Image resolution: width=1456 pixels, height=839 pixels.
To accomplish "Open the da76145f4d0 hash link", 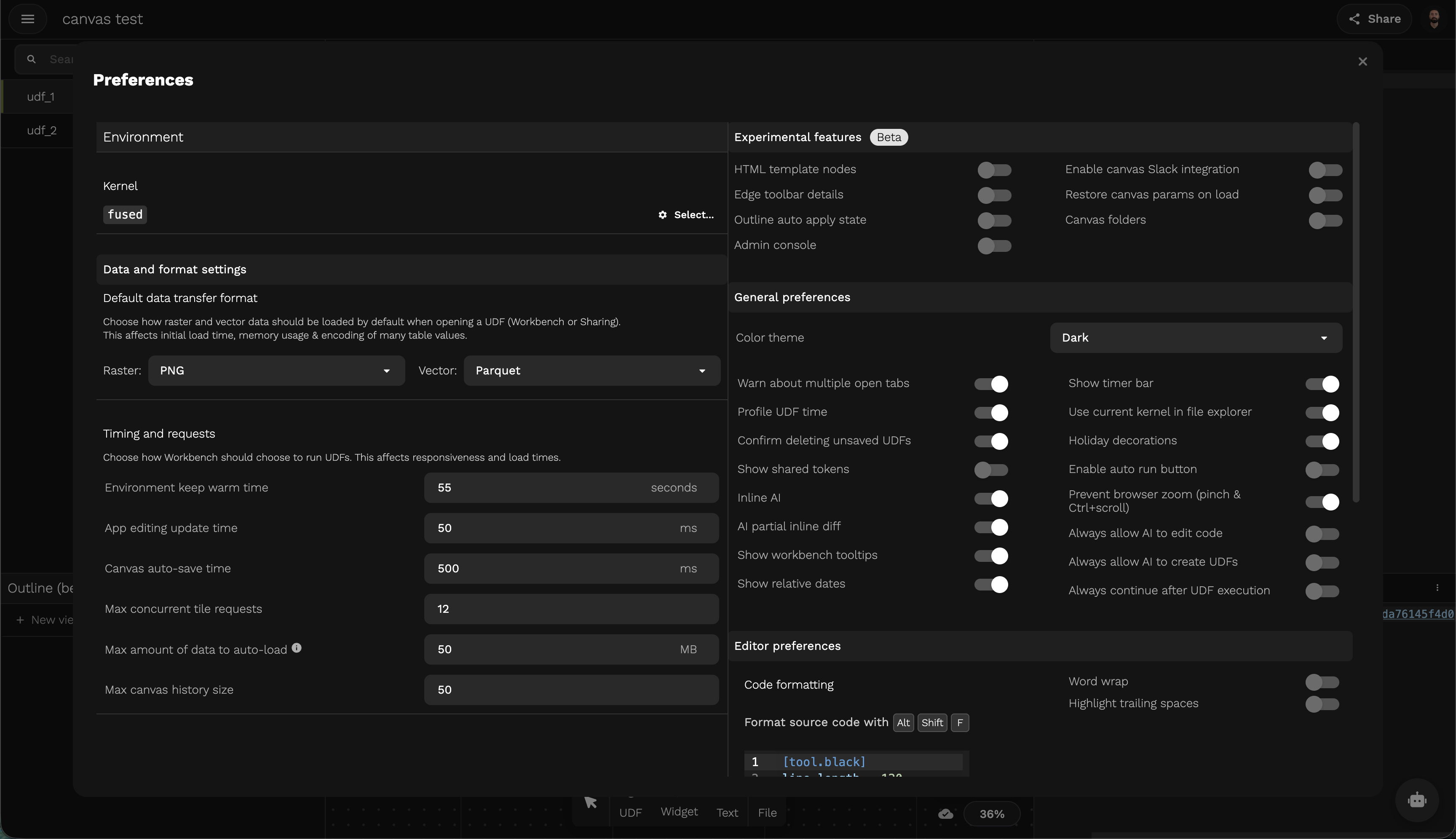I will coord(1419,614).
